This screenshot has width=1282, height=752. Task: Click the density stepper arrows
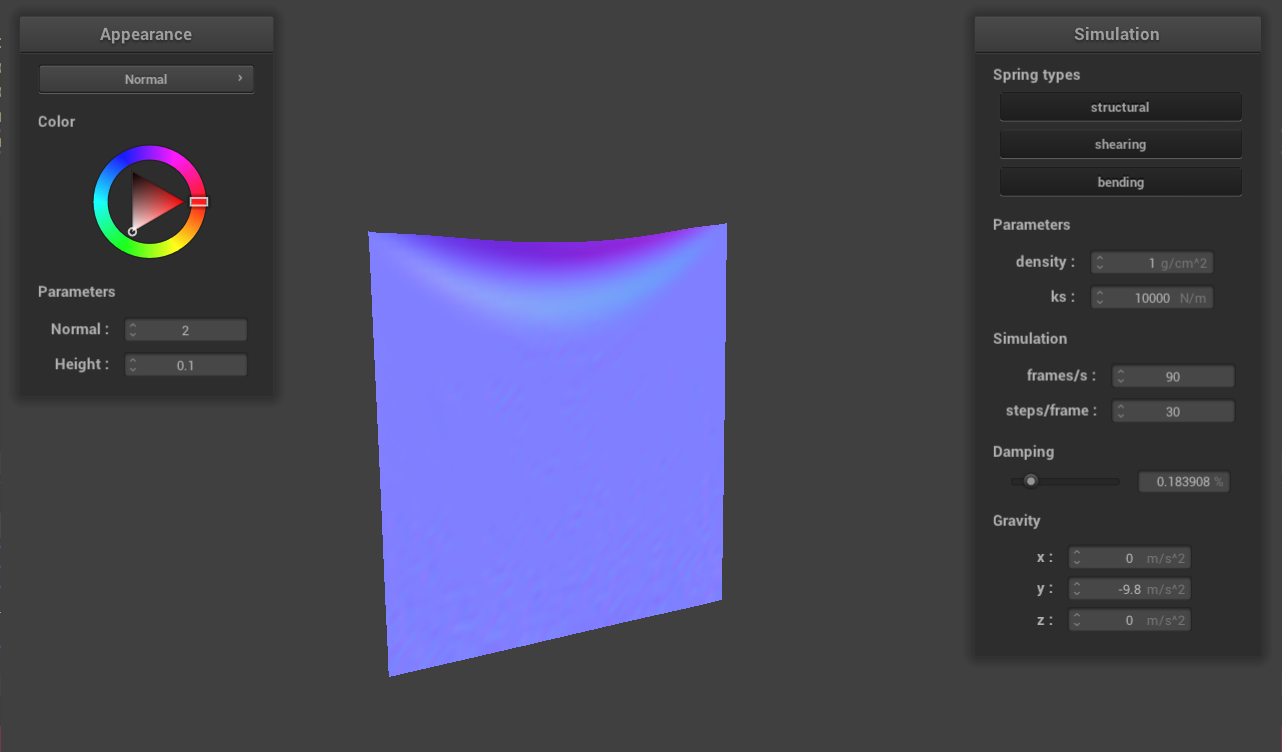[1099, 263]
